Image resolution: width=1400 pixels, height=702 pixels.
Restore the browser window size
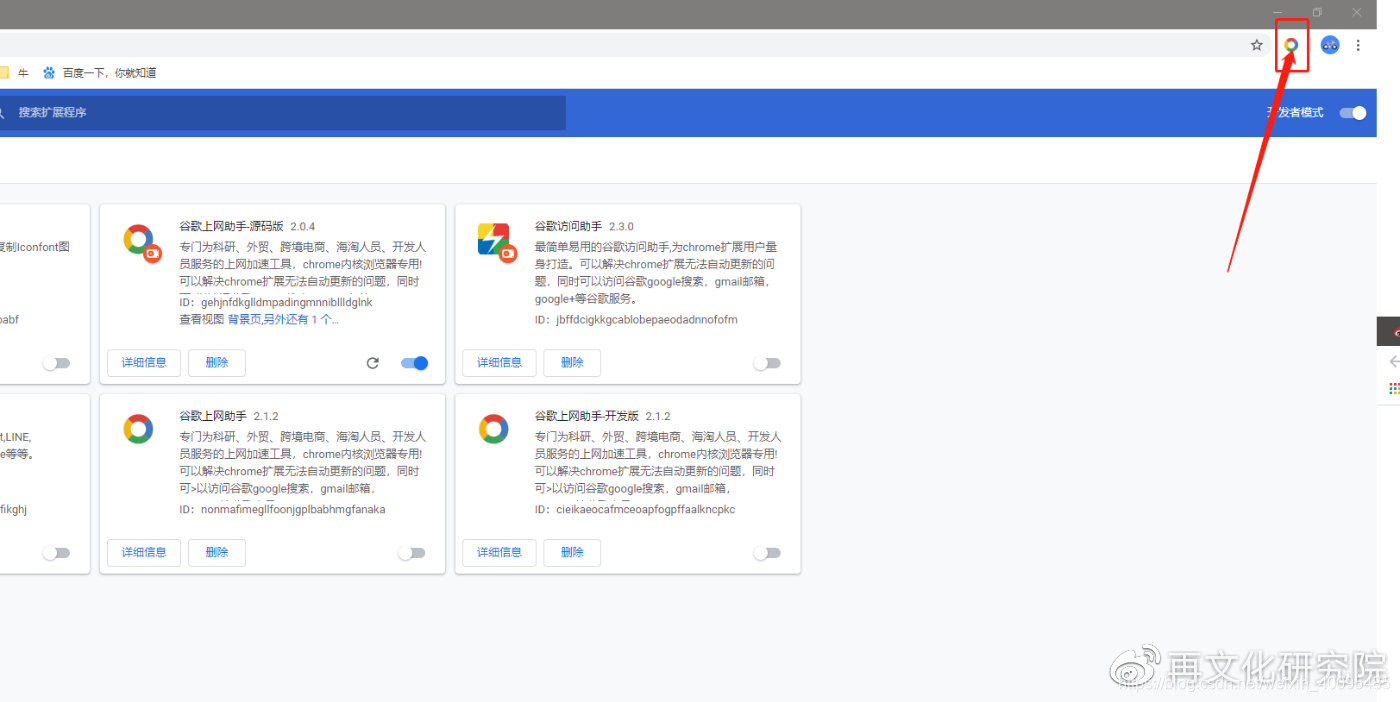[1317, 13]
